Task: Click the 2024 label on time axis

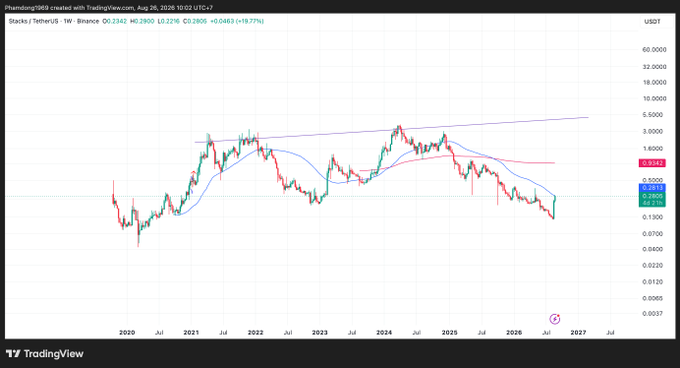Action: click(384, 332)
